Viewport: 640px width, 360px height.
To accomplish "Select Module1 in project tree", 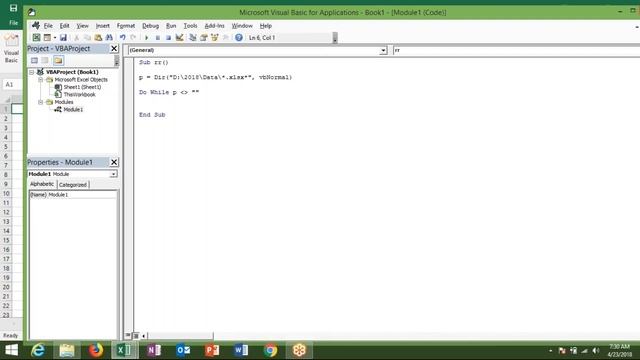I will tap(73, 109).
